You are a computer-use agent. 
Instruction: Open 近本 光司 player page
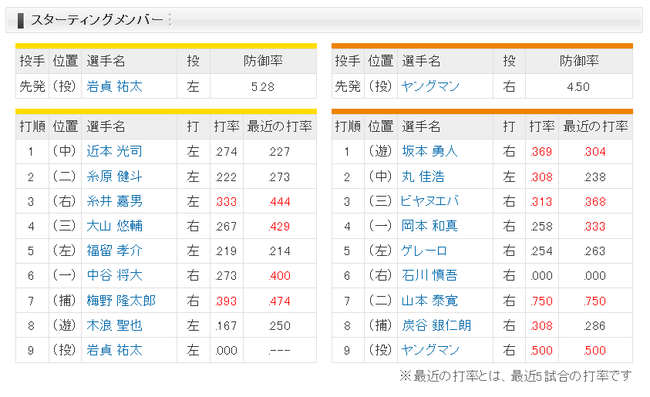[x=114, y=151]
